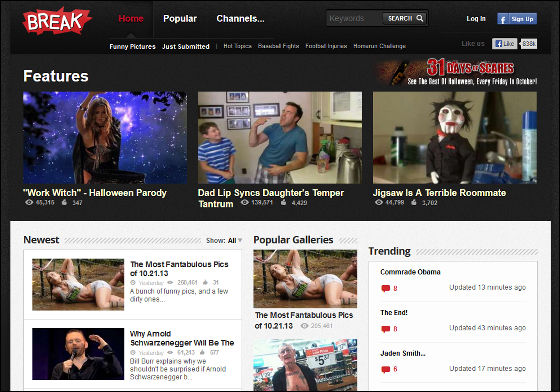The height and width of the screenshot is (392, 560).
Task: Click "Updated 43 minutes ago" text
Action: [x=488, y=328]
